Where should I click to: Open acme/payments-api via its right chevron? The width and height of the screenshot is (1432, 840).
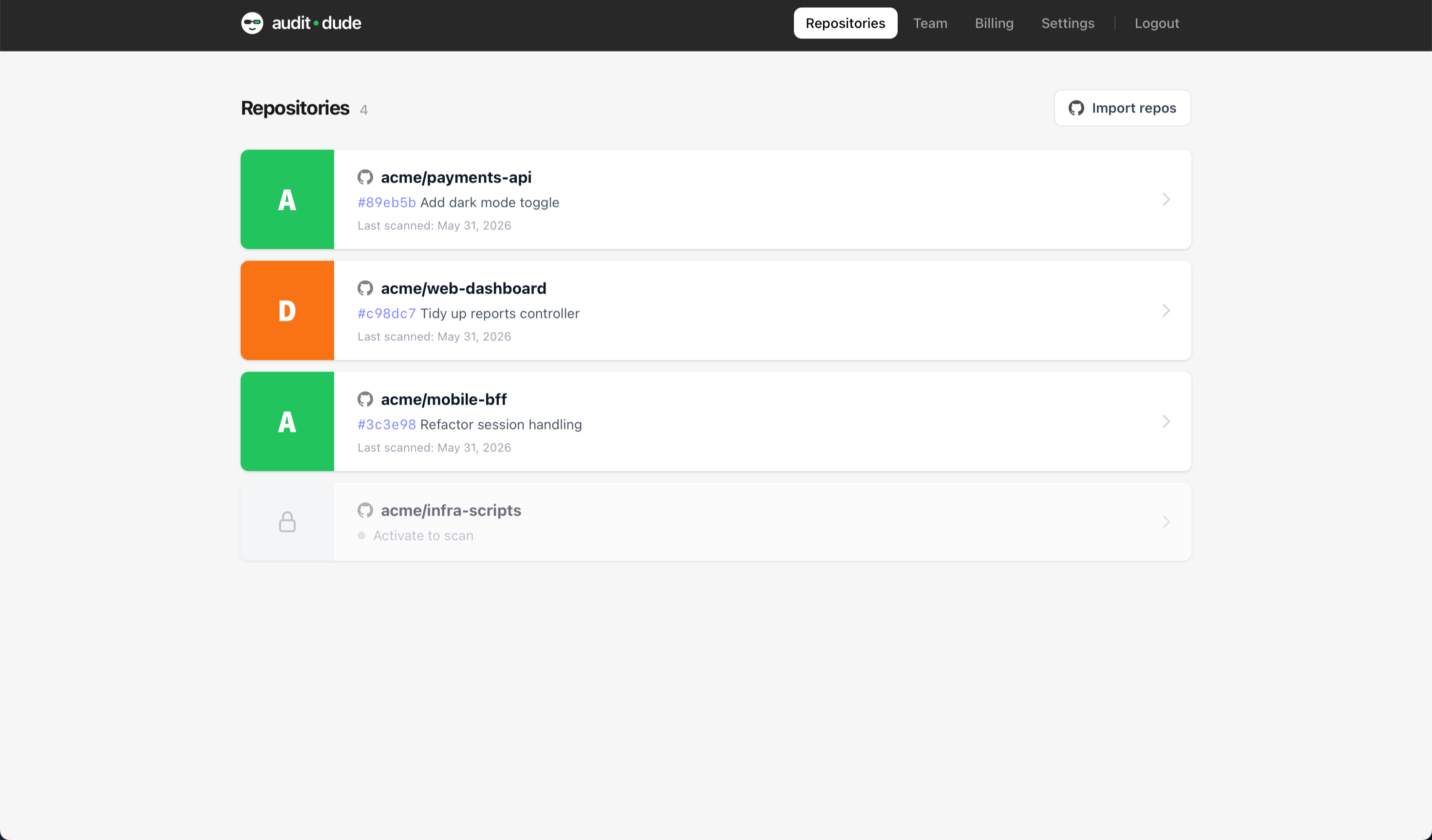click(1166, 199)
